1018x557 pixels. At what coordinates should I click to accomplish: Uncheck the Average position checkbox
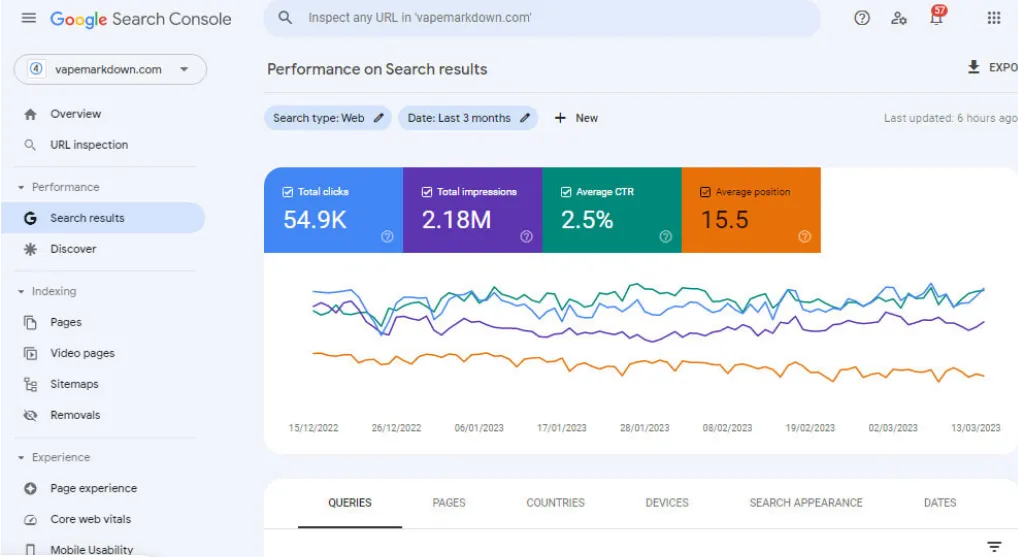point(705,192)
